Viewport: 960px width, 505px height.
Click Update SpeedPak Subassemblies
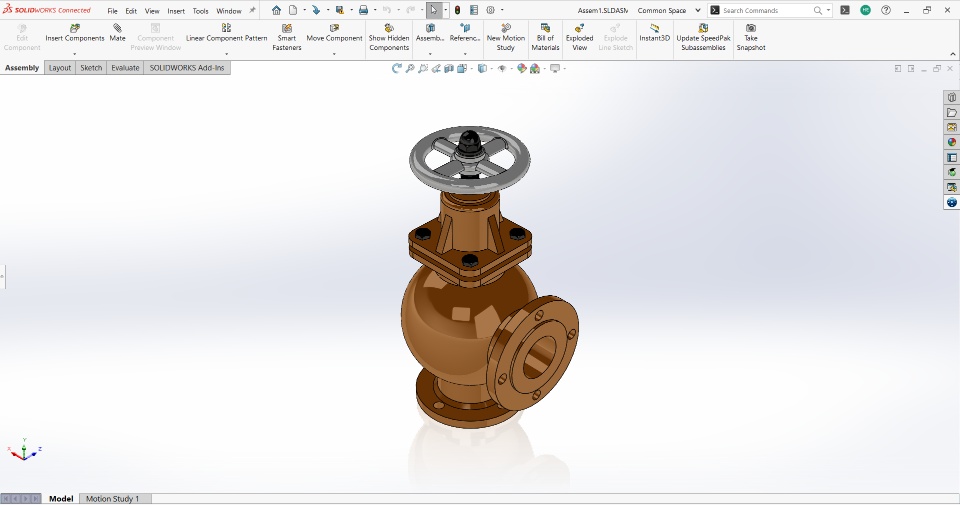point(703,37)
